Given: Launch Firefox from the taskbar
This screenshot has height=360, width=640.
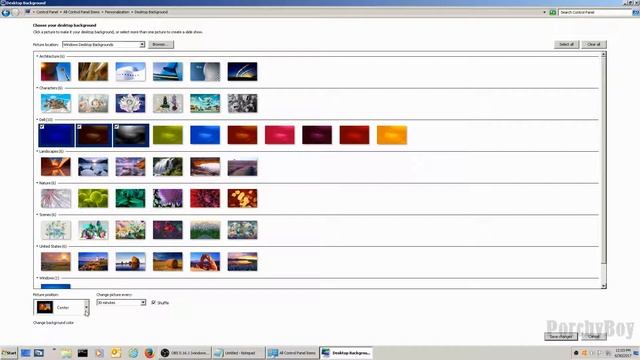Looking at the screenshot, I should point(149,353).
